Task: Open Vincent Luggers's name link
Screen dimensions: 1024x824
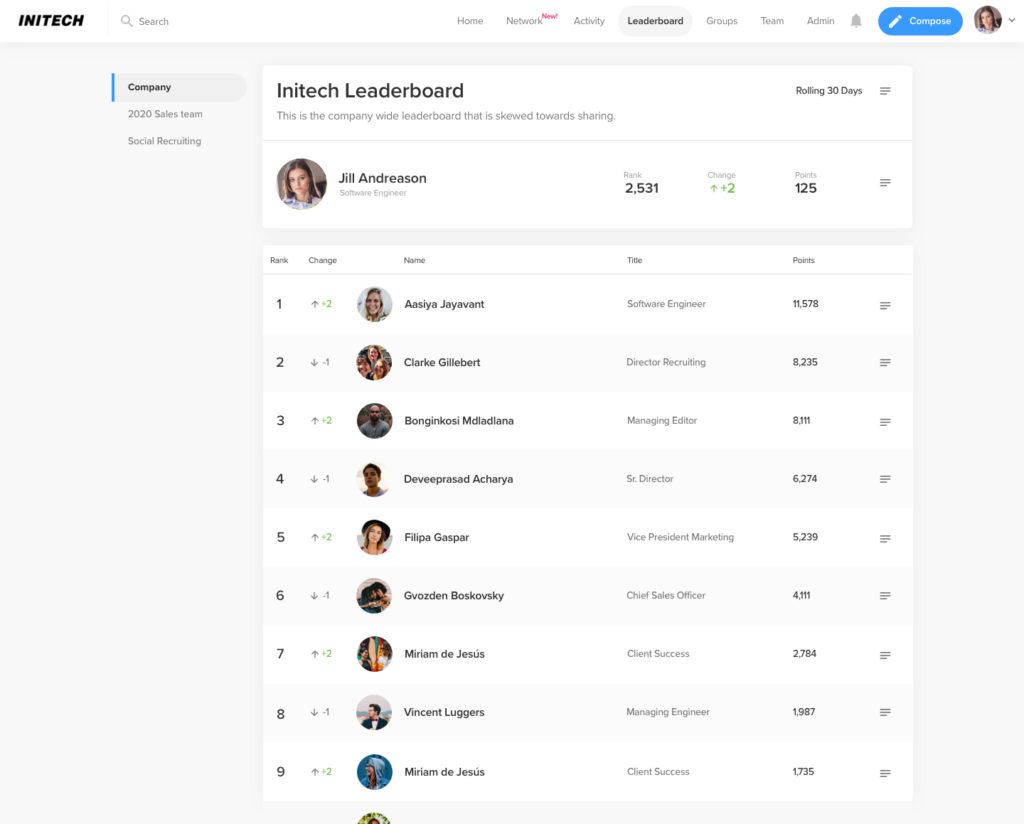Action: pos(443,712)
